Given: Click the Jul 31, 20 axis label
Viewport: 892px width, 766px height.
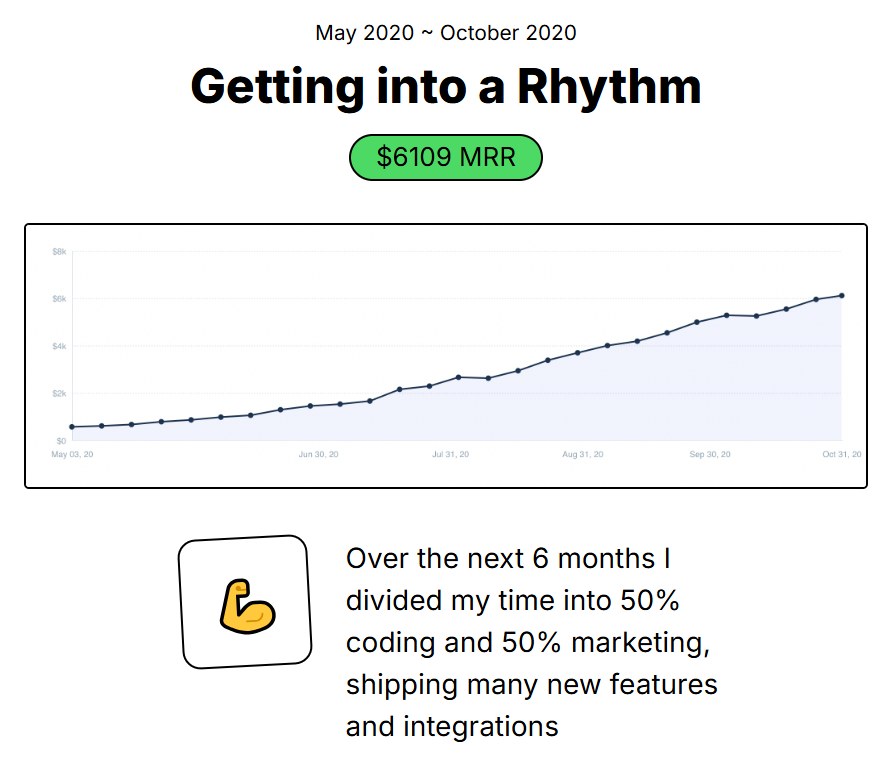Looking at the screenshot, I should coord(451,454).
